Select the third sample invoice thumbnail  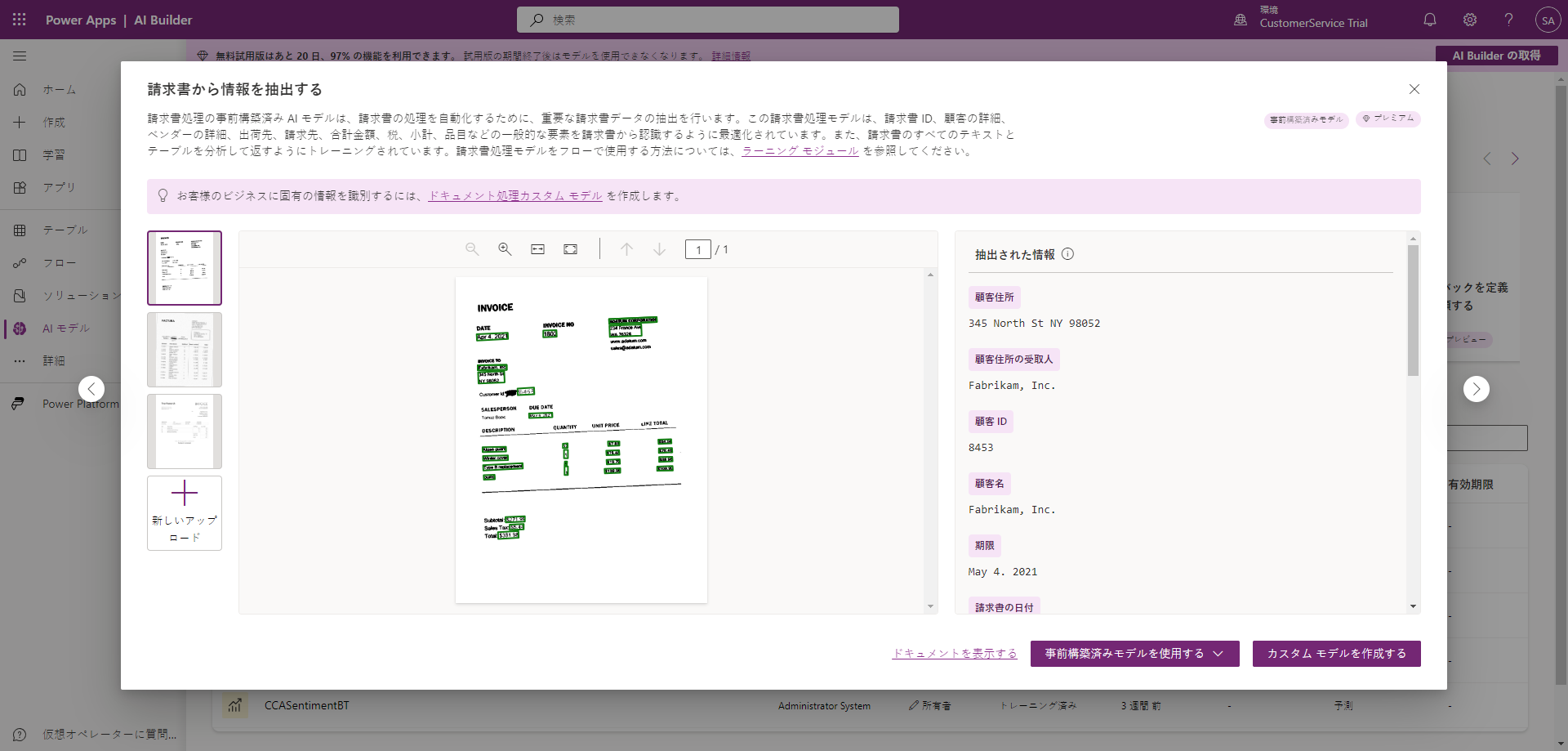point(185,431)
